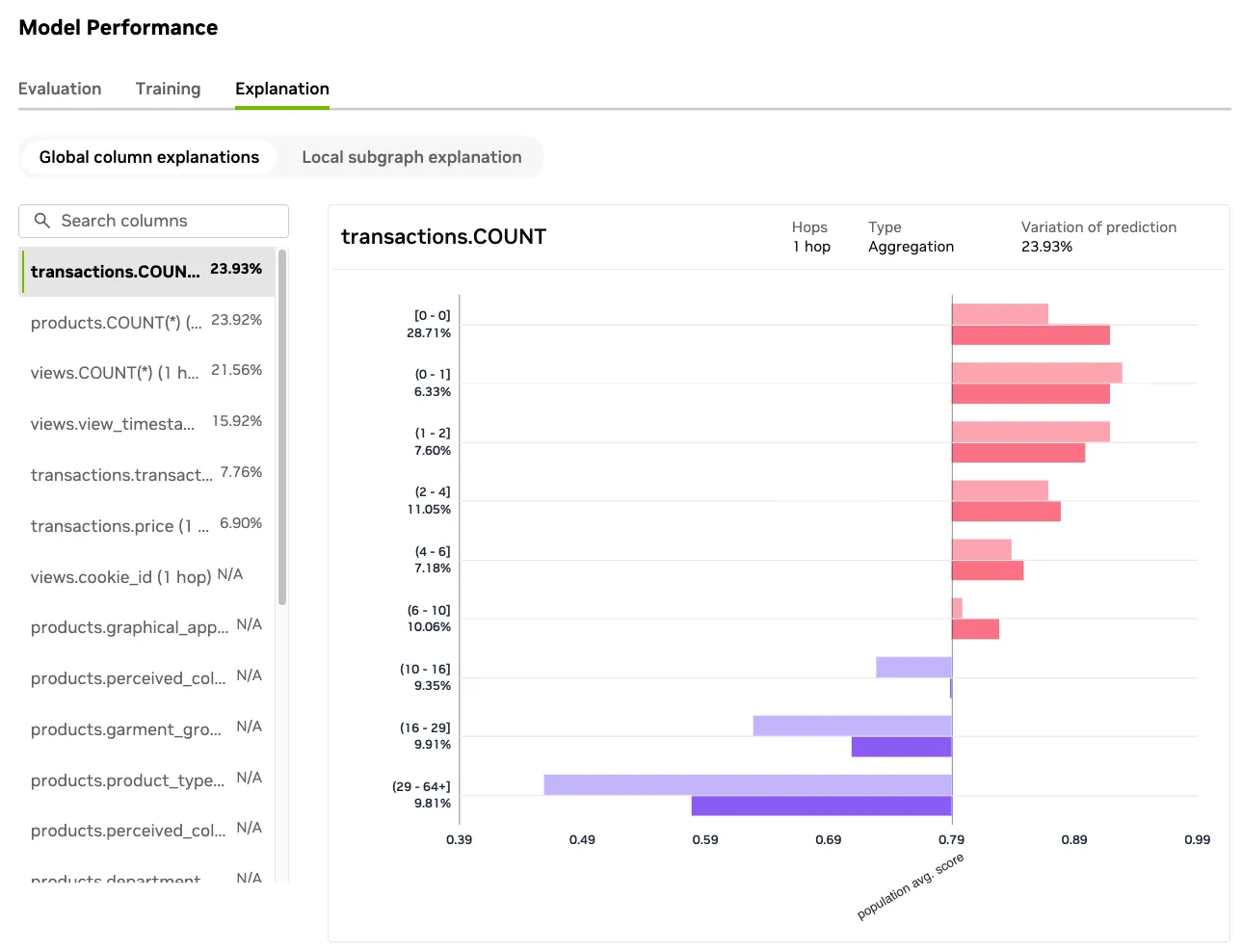
Task: Click the '(2 - 4]' bin label
Action: (433, 492)
